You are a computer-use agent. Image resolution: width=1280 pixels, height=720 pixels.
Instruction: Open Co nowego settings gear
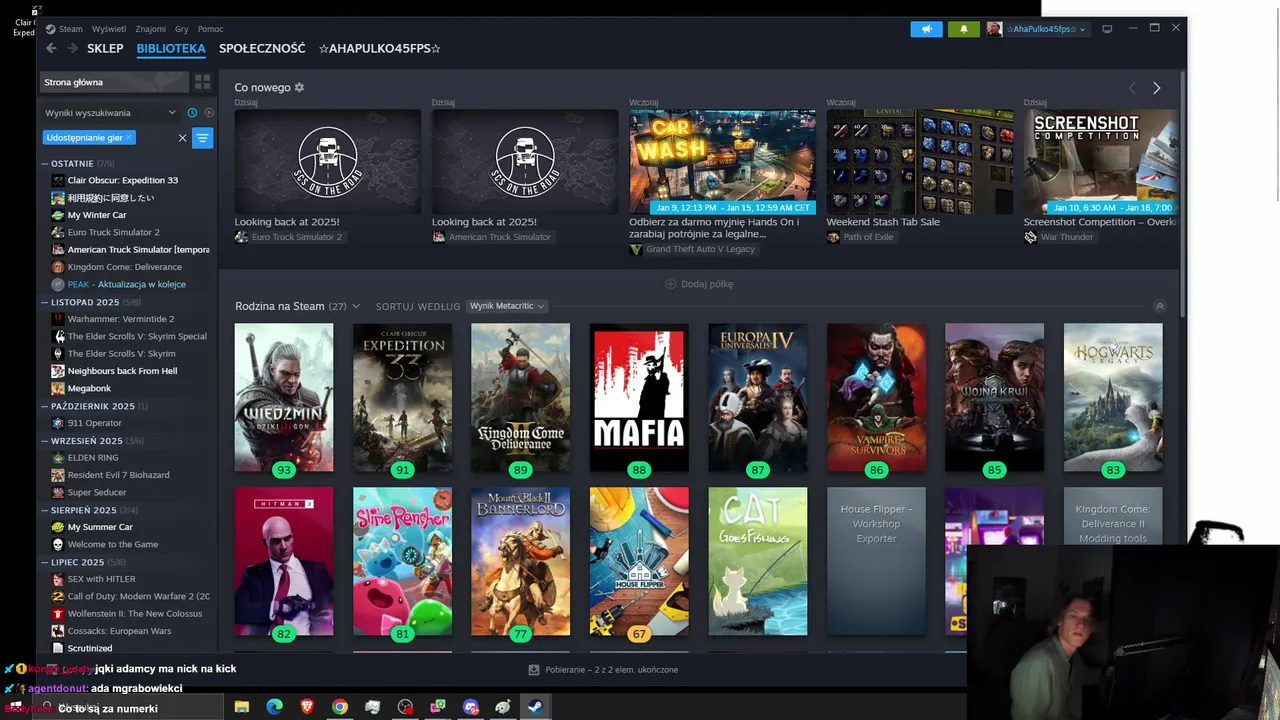pos(299,88)
